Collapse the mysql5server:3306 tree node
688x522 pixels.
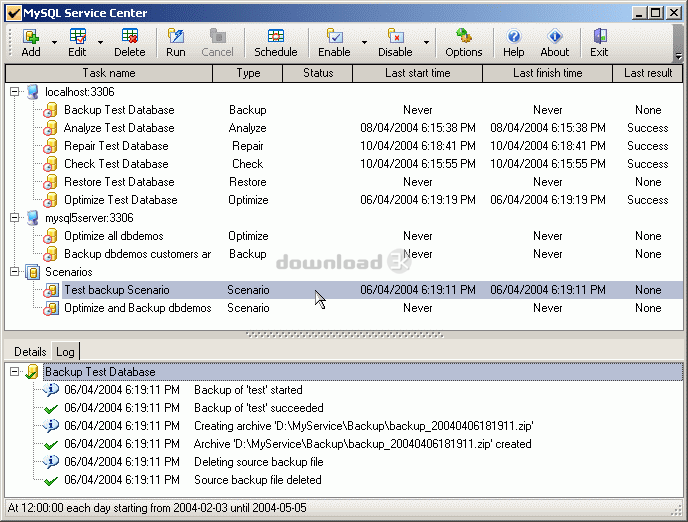pyautogui.click(x=14, y=218)
